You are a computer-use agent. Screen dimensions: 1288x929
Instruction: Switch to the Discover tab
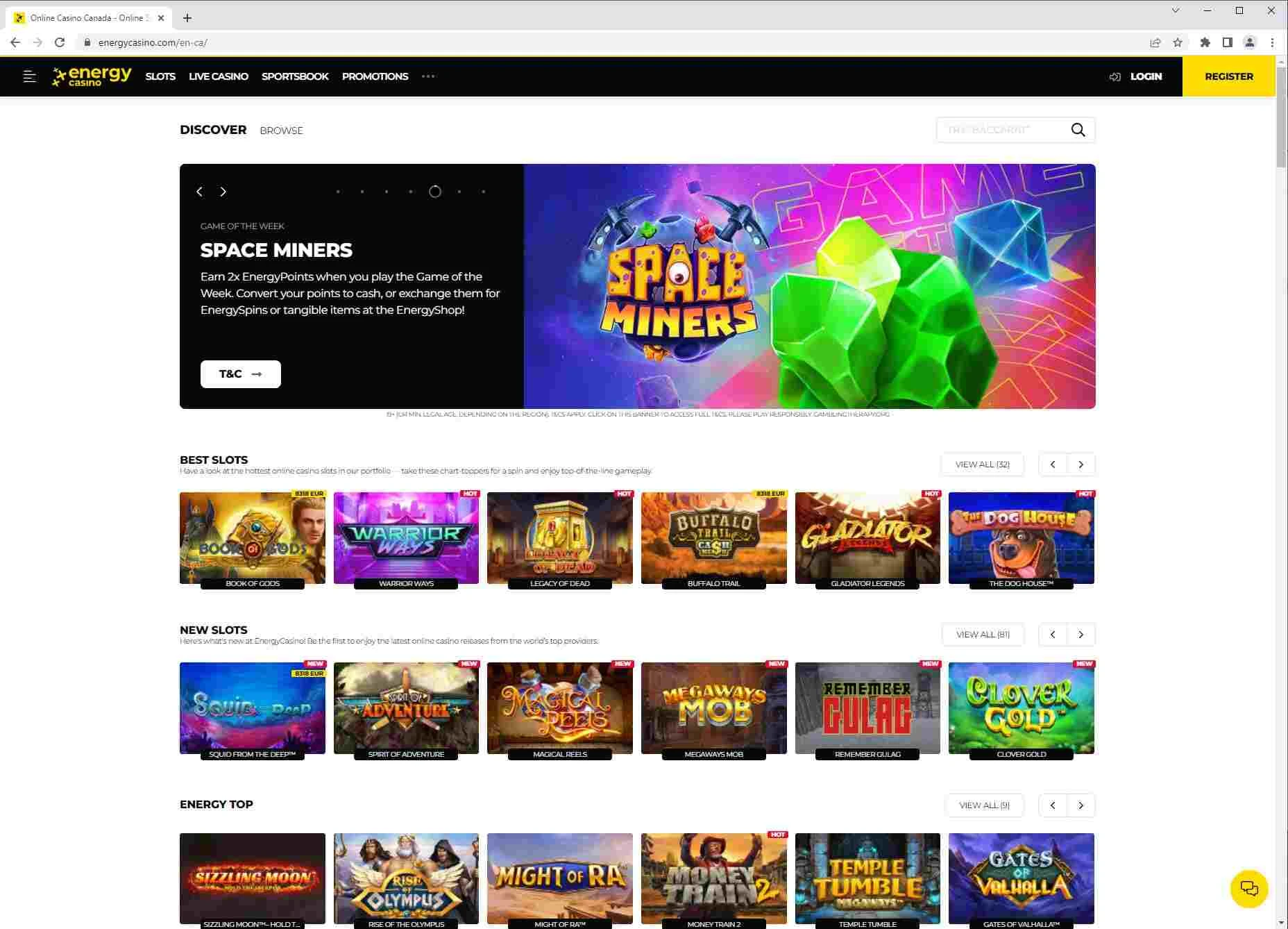[x=213, y=130]
